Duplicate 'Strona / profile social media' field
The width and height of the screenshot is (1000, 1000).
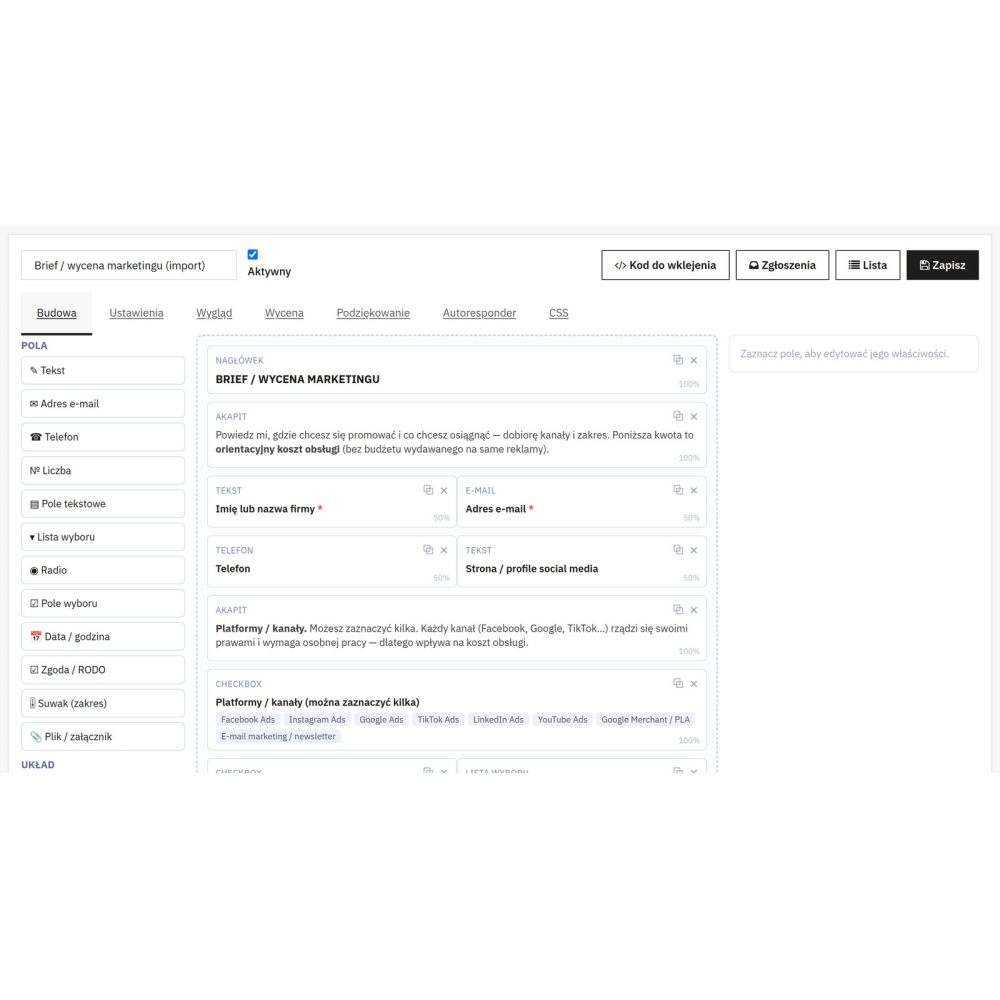(678, 550)
